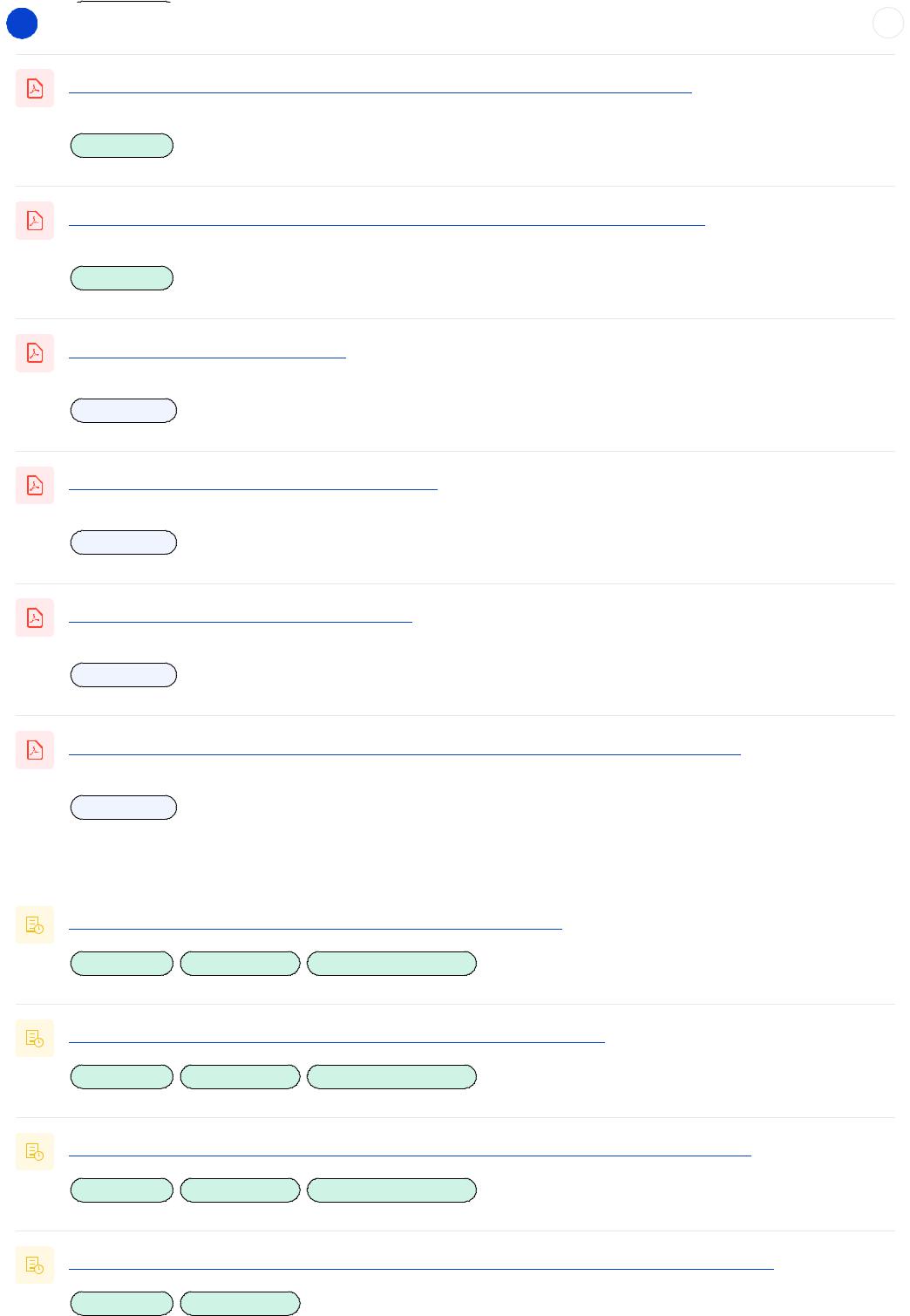The height and width of the screenshot is (1316, 910).
Task: Click the solid blue circle button
Action: tap(22, 24)
